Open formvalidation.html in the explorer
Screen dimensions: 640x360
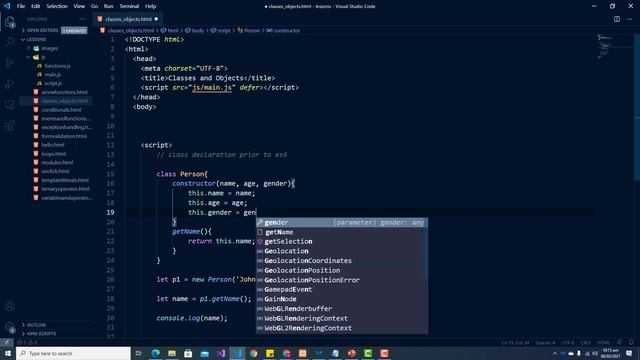pyautogui.click(x=64, y=136)
